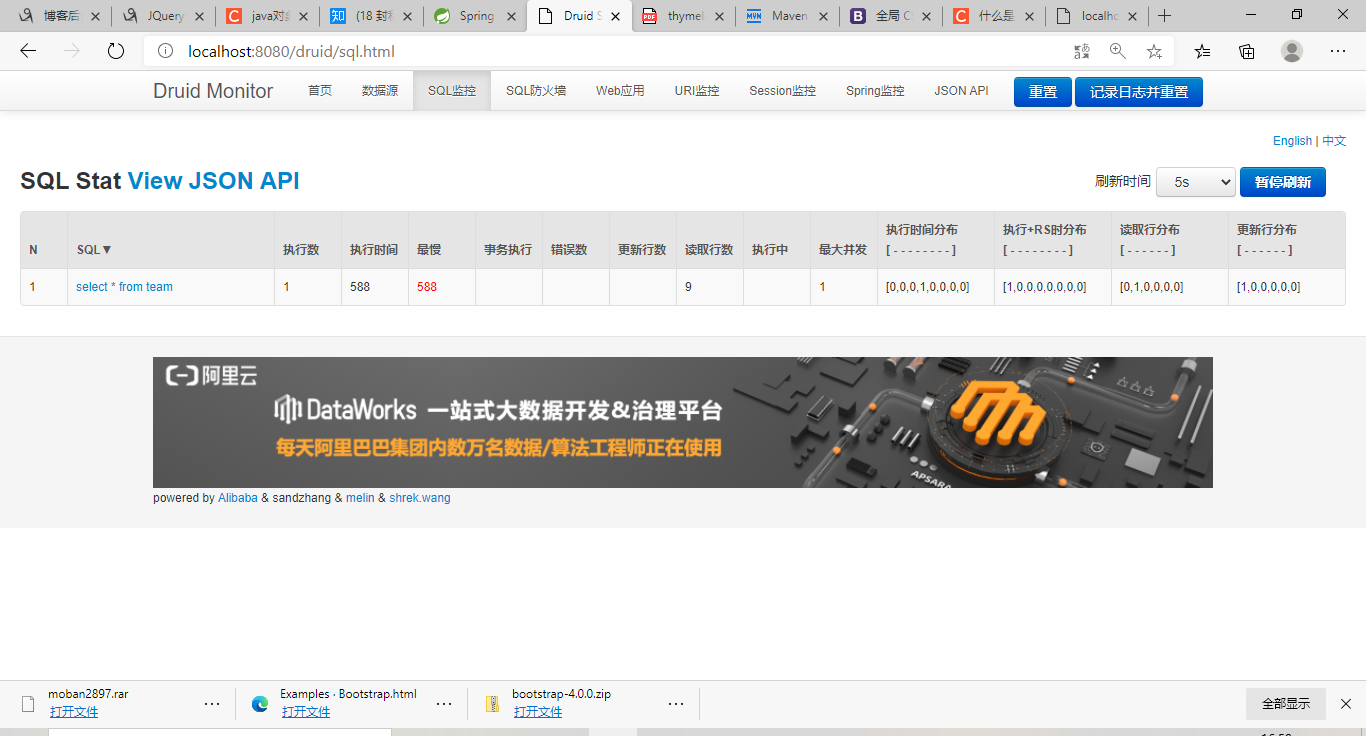
Task: Open the Spring监控 navigation item
Action: click(x=875, y=91)
